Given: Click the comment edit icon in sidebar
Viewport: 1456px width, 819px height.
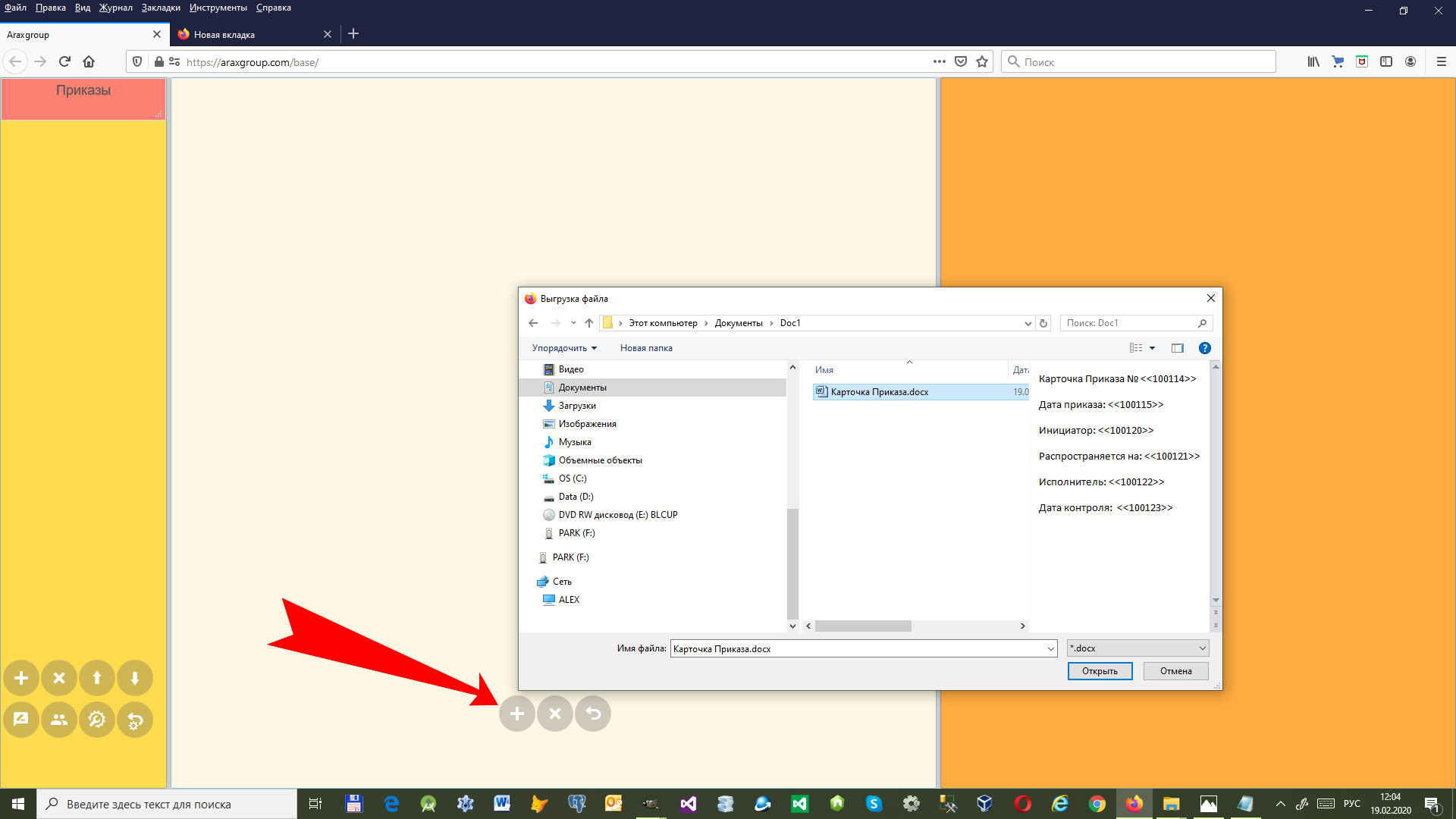Looking at the screenshot, I should pyautogui.click(x=21, y=720).
